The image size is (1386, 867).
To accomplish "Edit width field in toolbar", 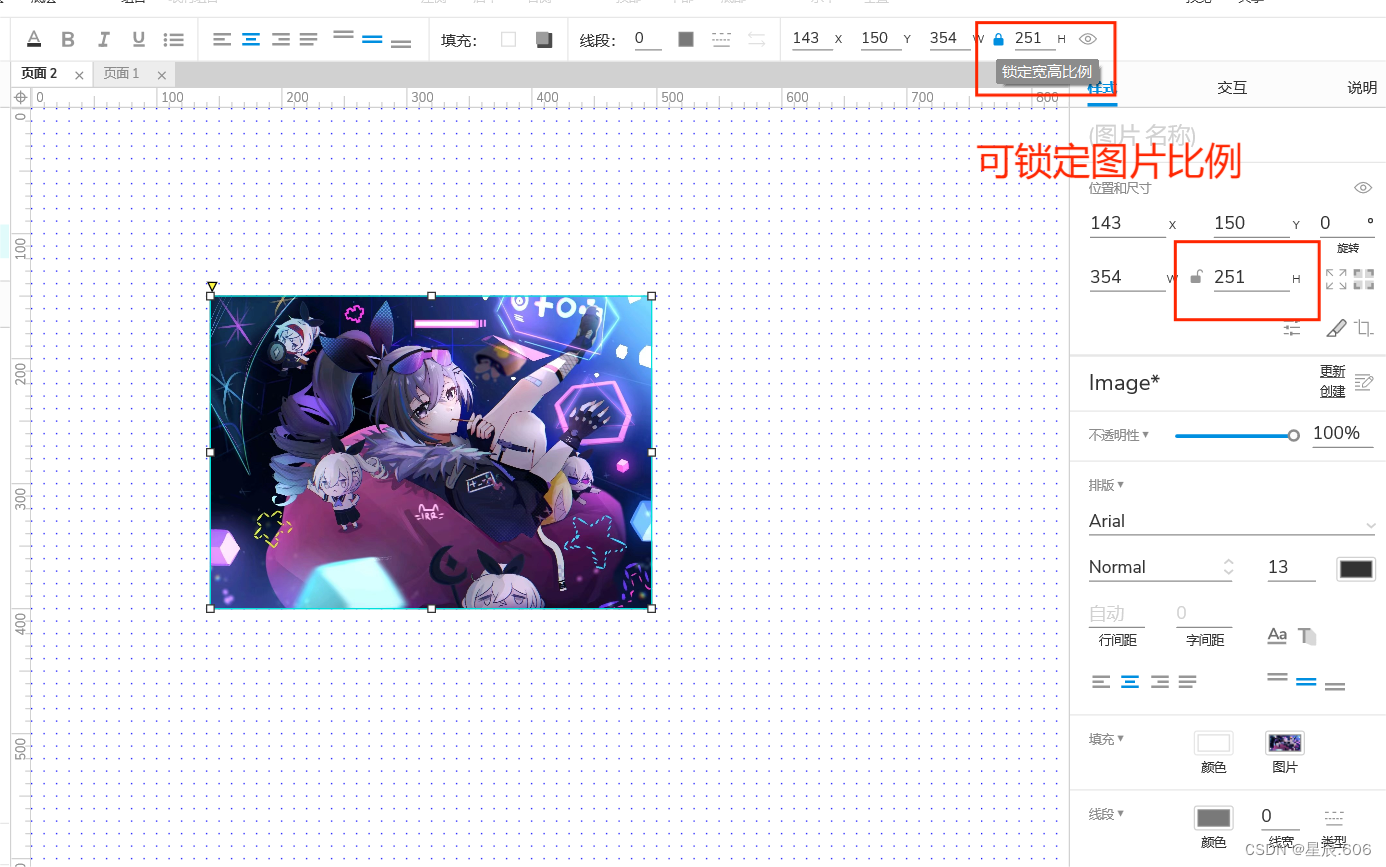I will pyautogui.click(x=948, y=39).
